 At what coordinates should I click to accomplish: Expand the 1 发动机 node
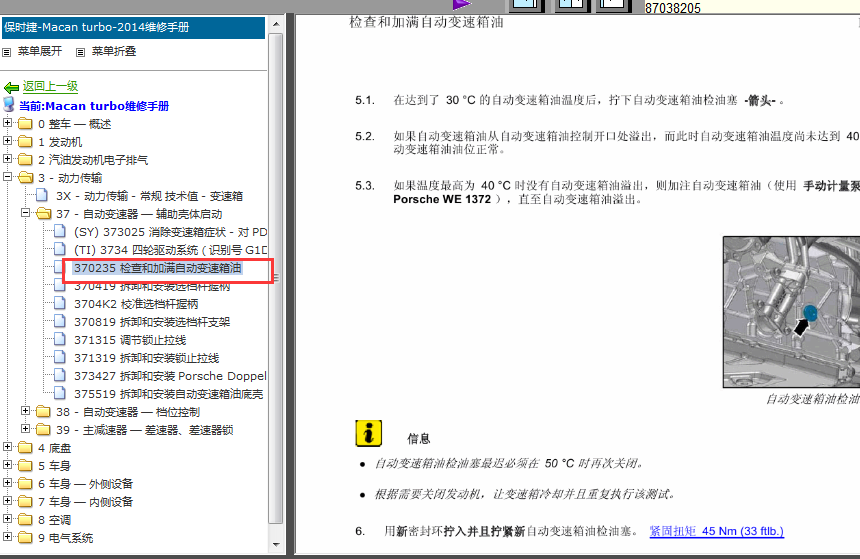[x=7, y=140]
